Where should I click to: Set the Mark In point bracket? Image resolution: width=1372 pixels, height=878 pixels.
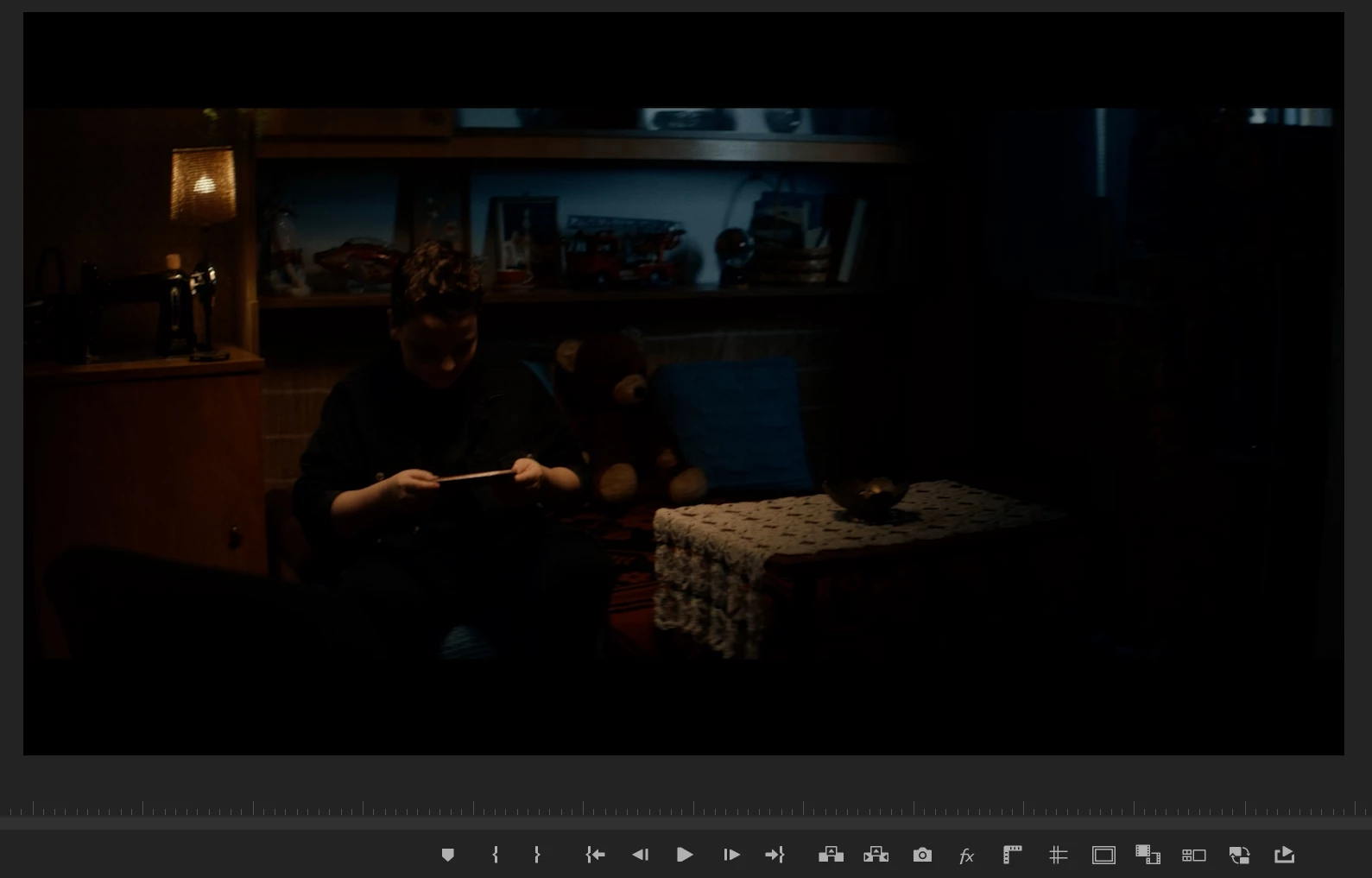tap(495, 855)
